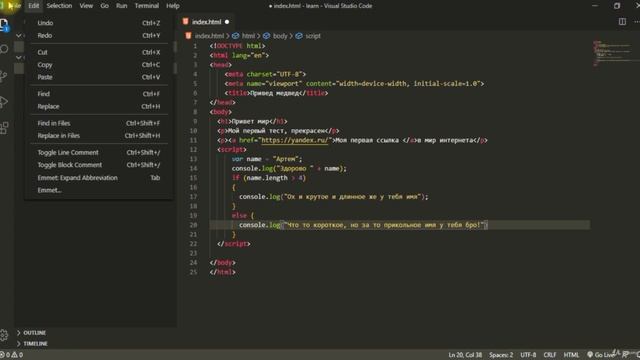Click the Ln 20, Col 38 status entry
Image resolution: width=640 pixels, height=360 pixels.
tap(464, 355)
